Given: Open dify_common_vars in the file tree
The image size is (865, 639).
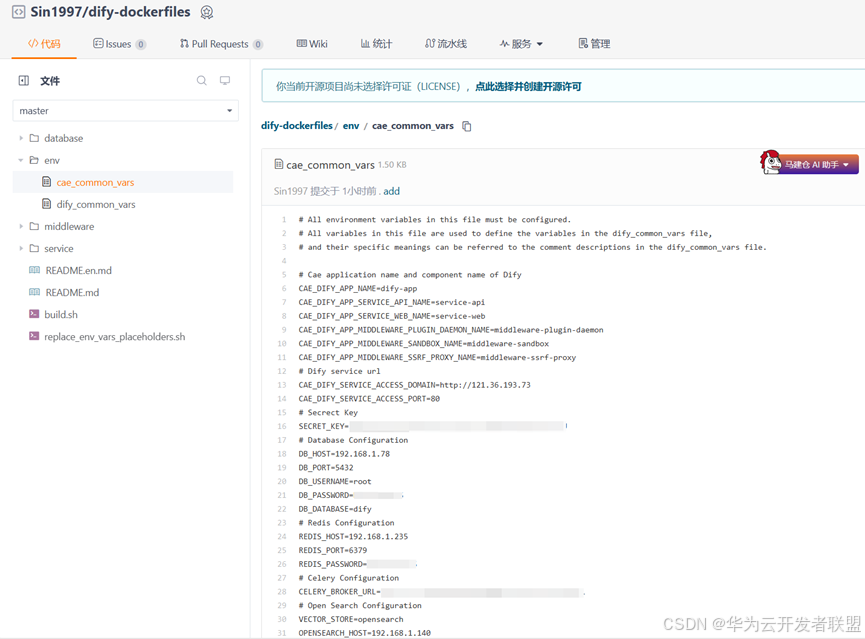Looking at the screenshot, I should pyautogui.click(x=95, y=204).
